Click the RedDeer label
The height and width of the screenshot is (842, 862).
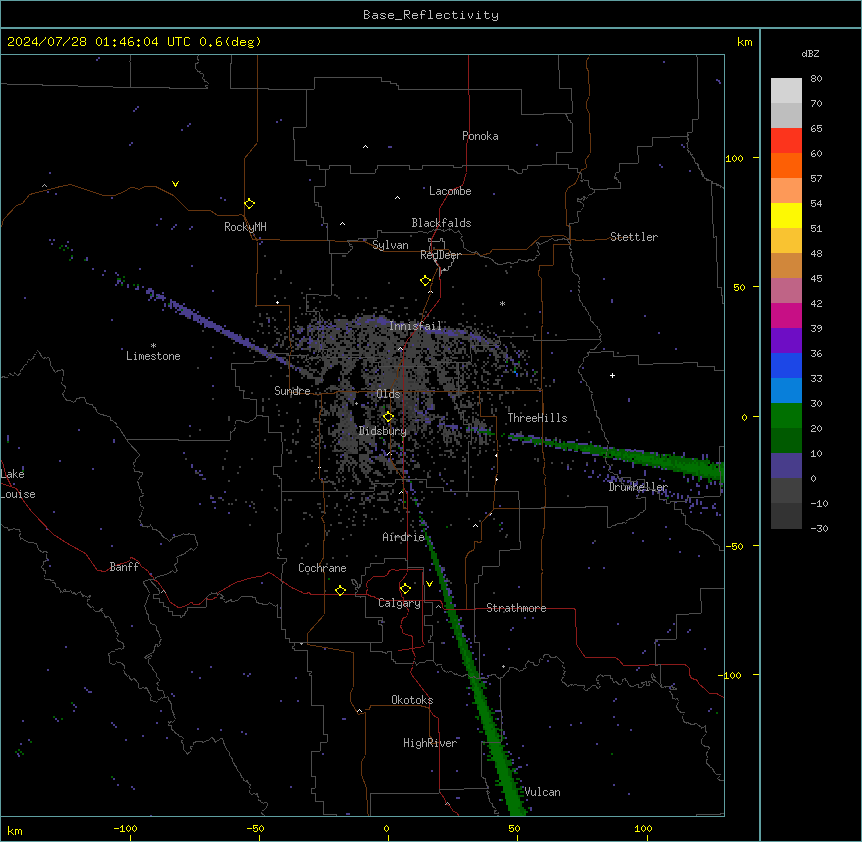click(440, 255)
